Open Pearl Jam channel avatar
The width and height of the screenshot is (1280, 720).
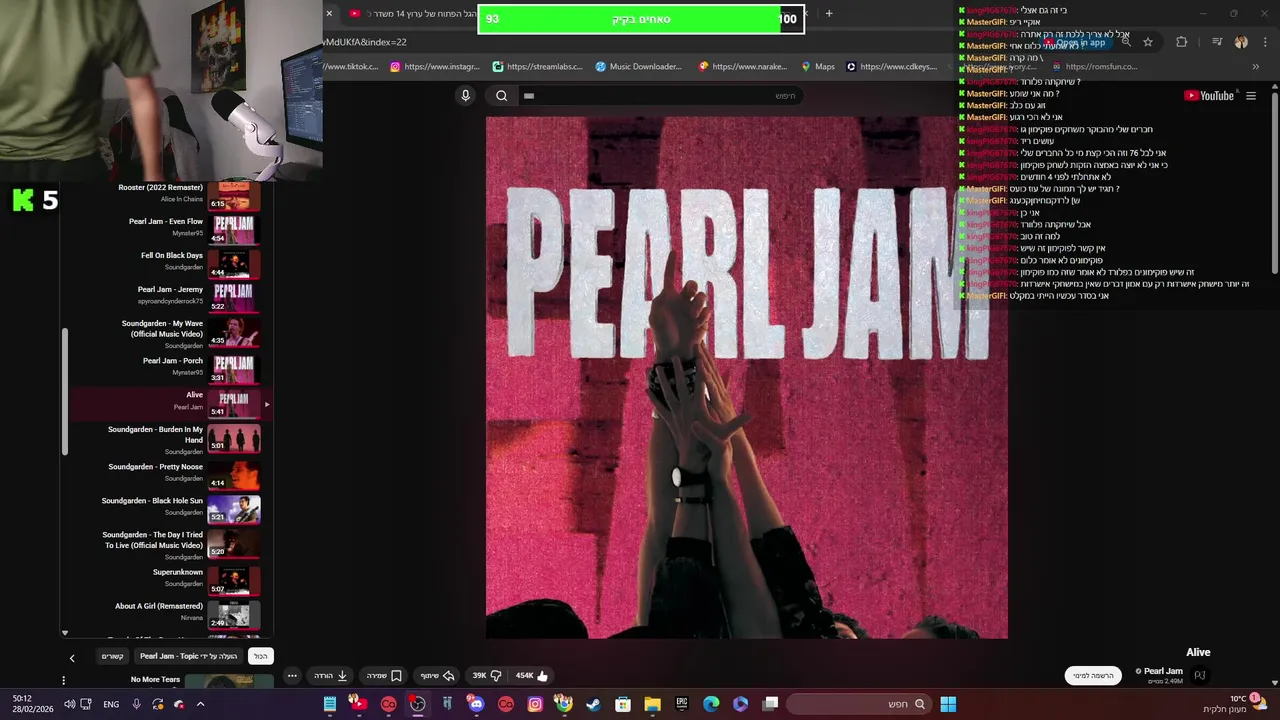(1200, 675)
